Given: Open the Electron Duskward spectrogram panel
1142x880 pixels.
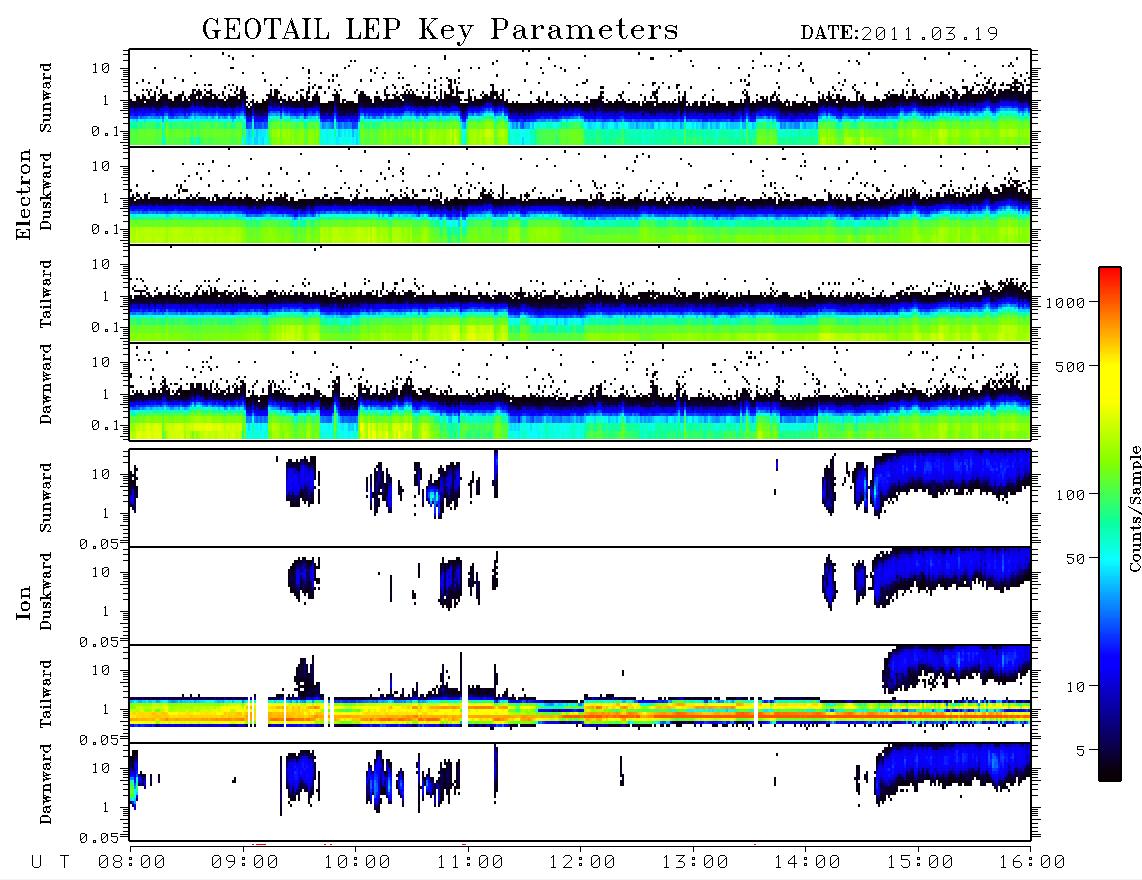Looking at the screenshot, I should (580, 195).
